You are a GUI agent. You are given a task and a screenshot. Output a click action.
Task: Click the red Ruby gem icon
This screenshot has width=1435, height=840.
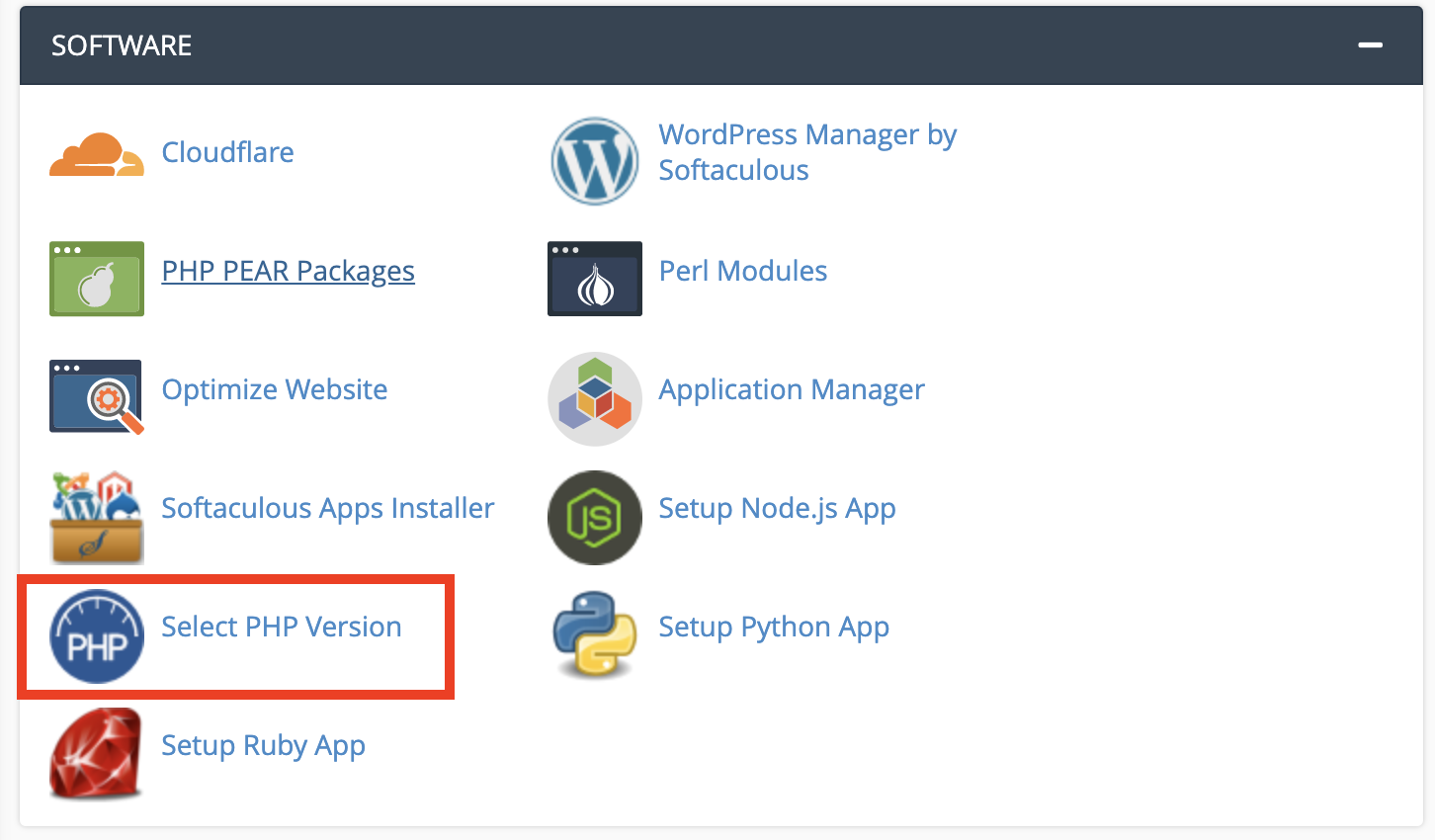[97, 753]
